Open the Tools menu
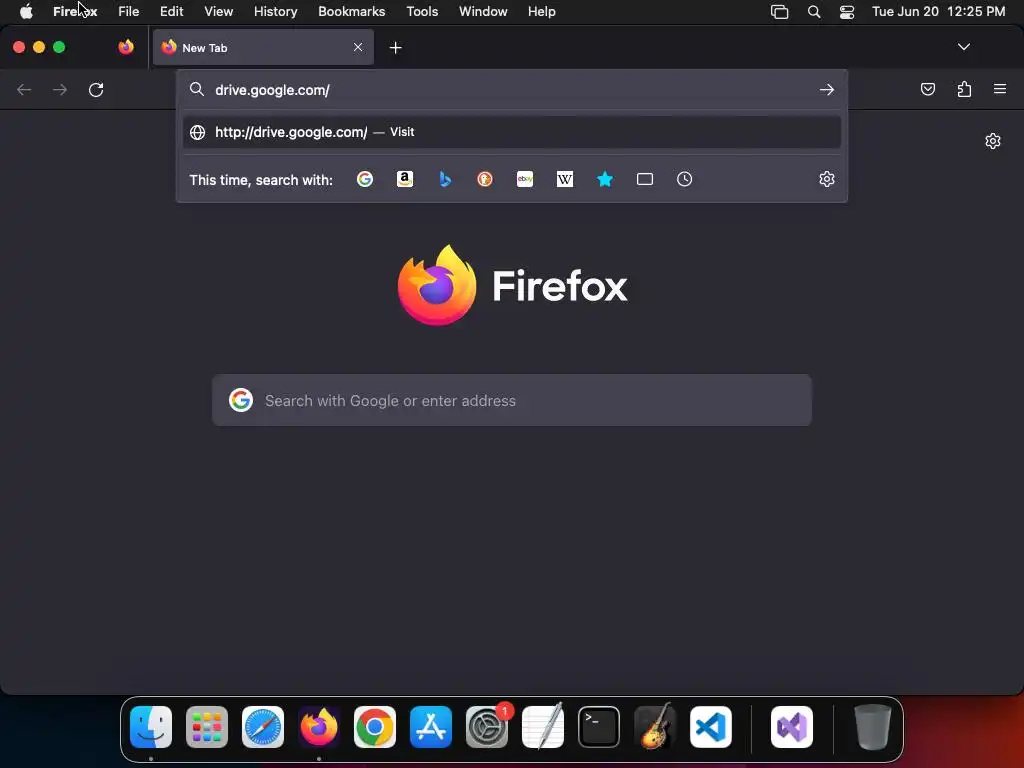 422,11
